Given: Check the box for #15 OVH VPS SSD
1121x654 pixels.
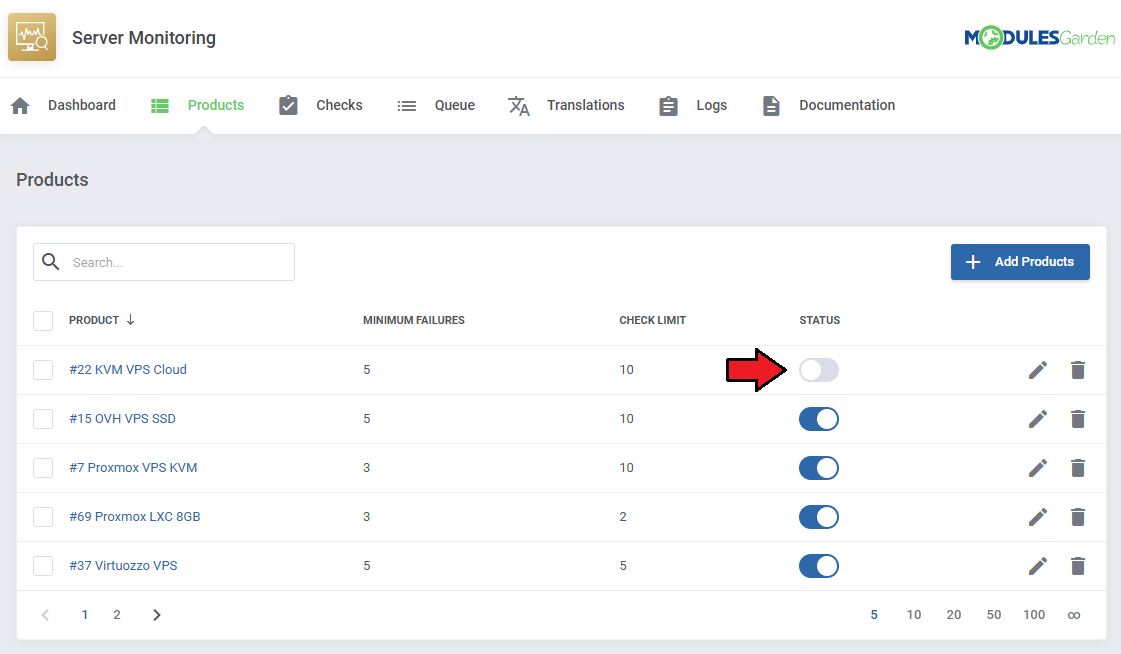Looking at the screenshot, I should (x=43, y=419).
